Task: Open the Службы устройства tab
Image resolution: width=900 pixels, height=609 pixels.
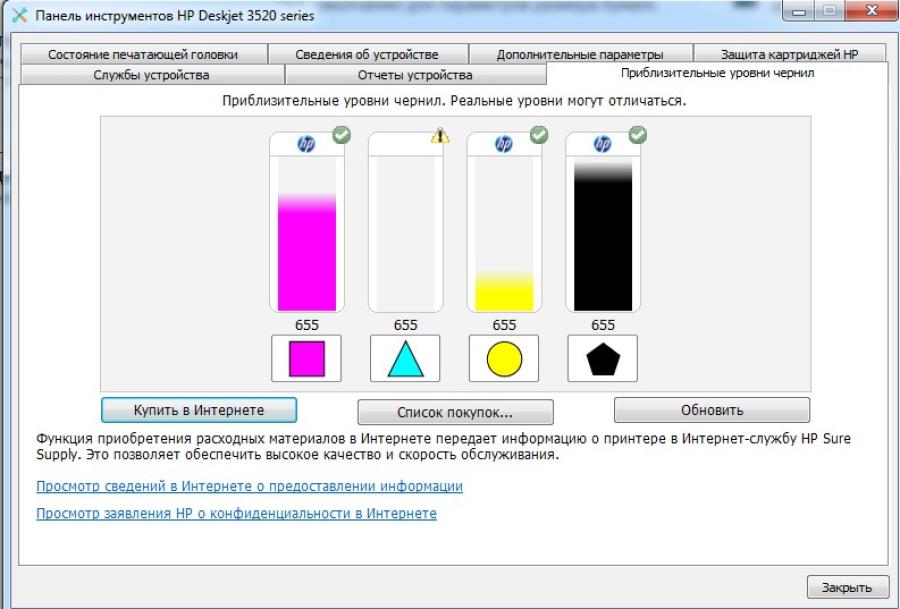Action: coord(152,75)
